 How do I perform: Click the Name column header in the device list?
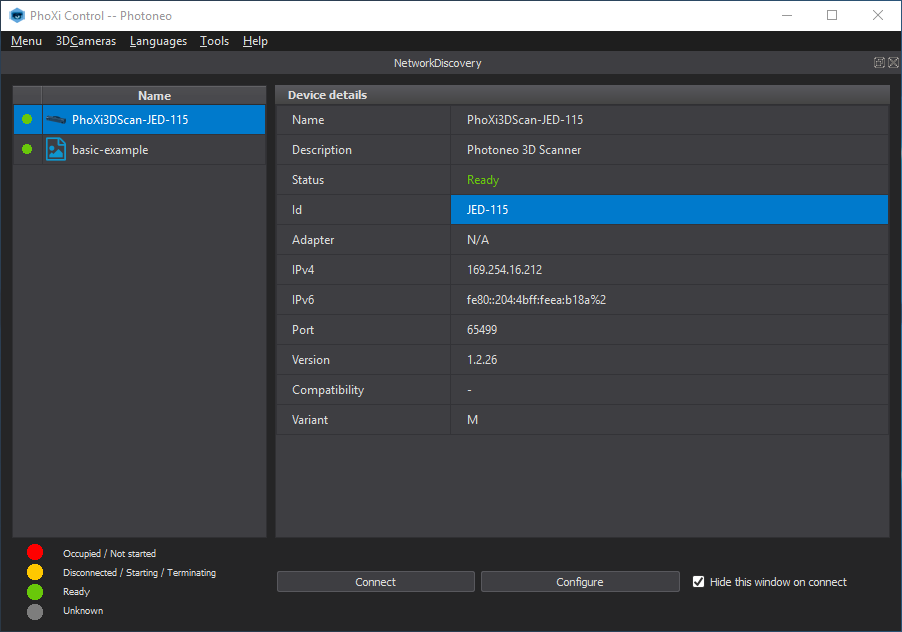(x=154, y=96)
